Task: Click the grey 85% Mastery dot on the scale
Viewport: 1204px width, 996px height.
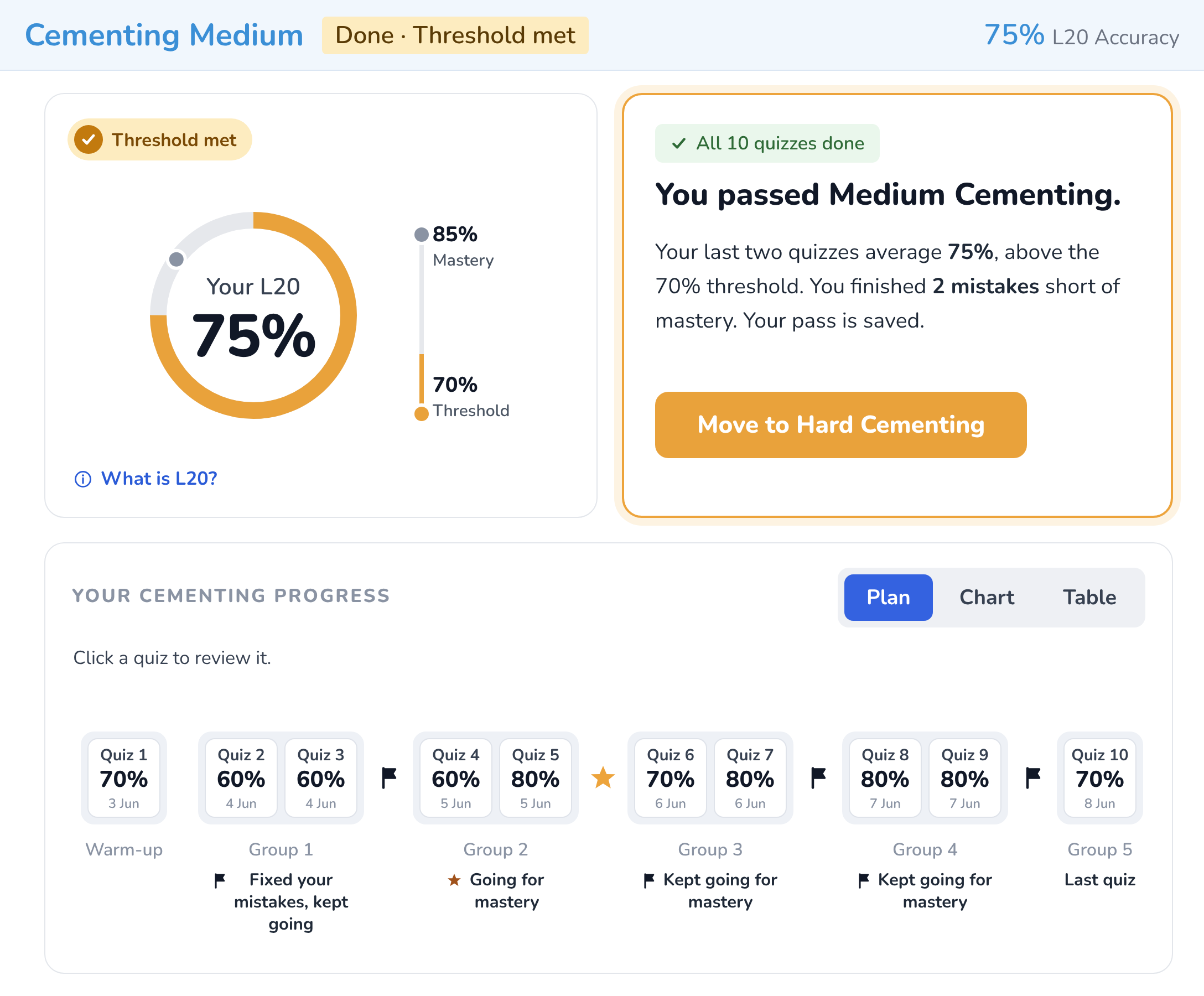Action: [x=422, y=234]
